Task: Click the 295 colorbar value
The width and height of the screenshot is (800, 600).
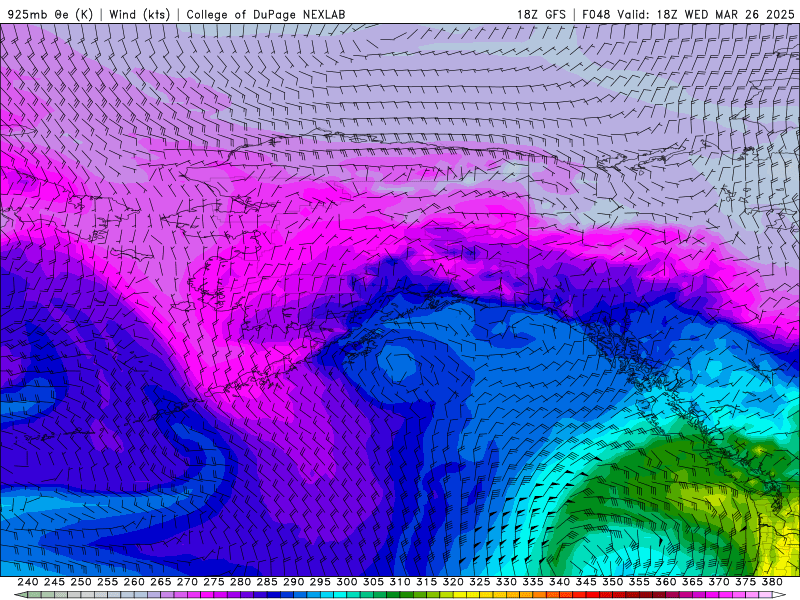Action: coord(320,582)
